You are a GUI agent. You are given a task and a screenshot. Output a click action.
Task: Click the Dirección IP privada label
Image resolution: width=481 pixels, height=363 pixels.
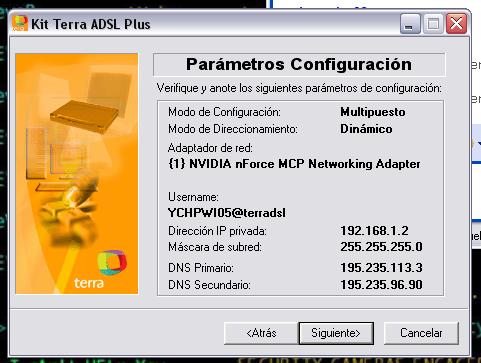coord(217,231)
